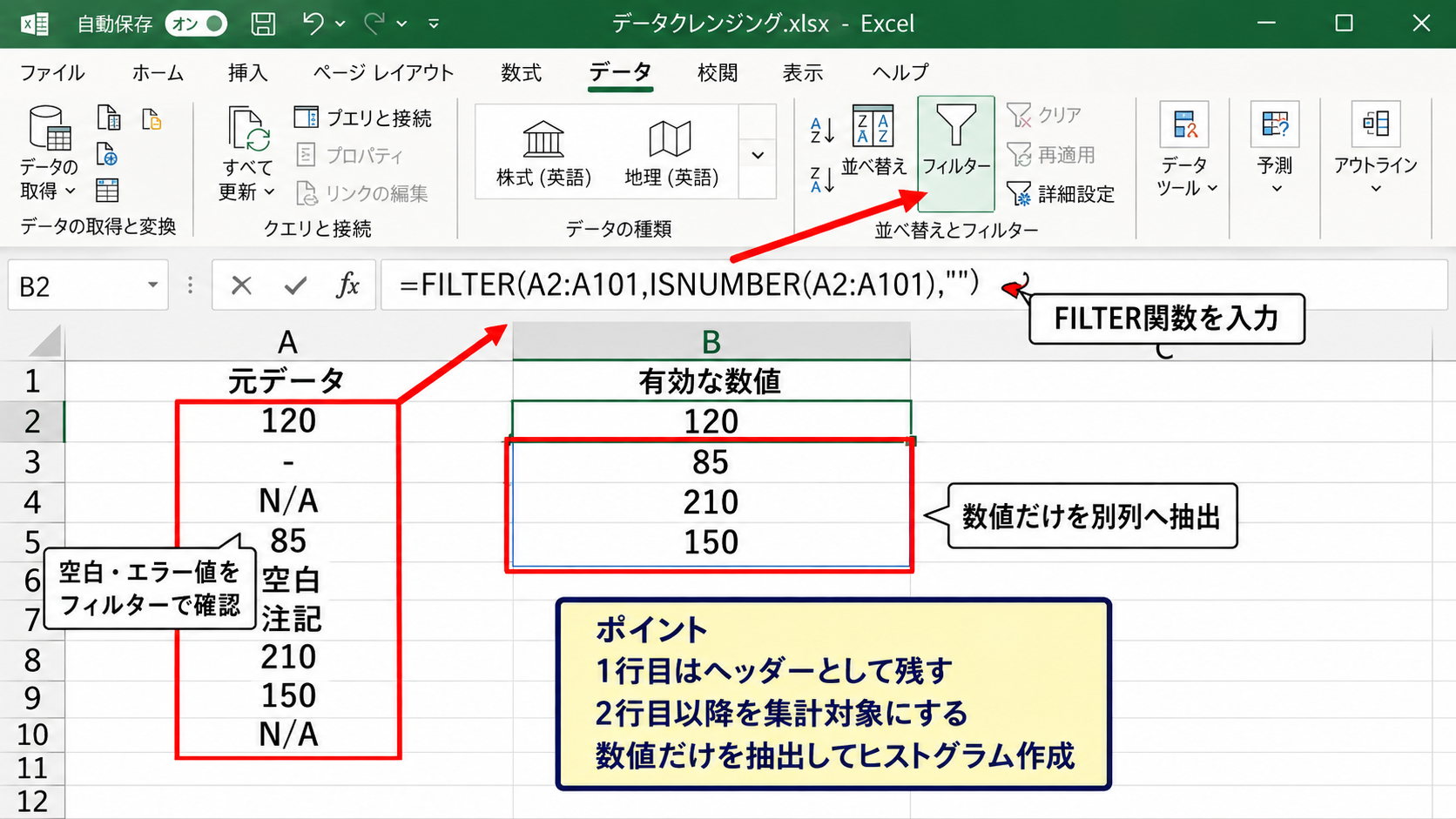
Task: Open the 予測 dropdown
Action: click(1275, 150)
